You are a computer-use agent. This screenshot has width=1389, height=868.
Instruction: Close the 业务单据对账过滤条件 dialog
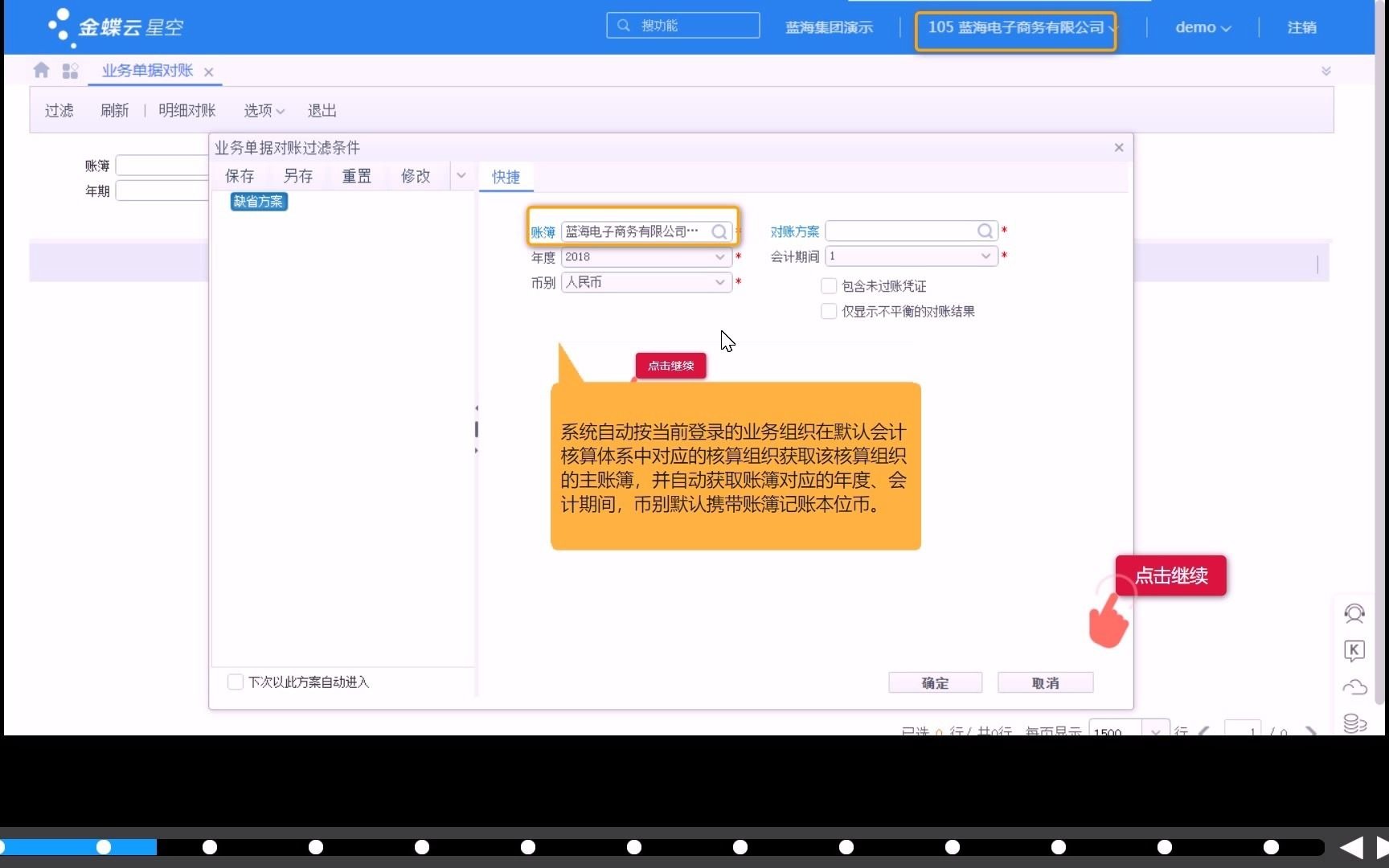pyautogui.click(x=1119, y=148)
